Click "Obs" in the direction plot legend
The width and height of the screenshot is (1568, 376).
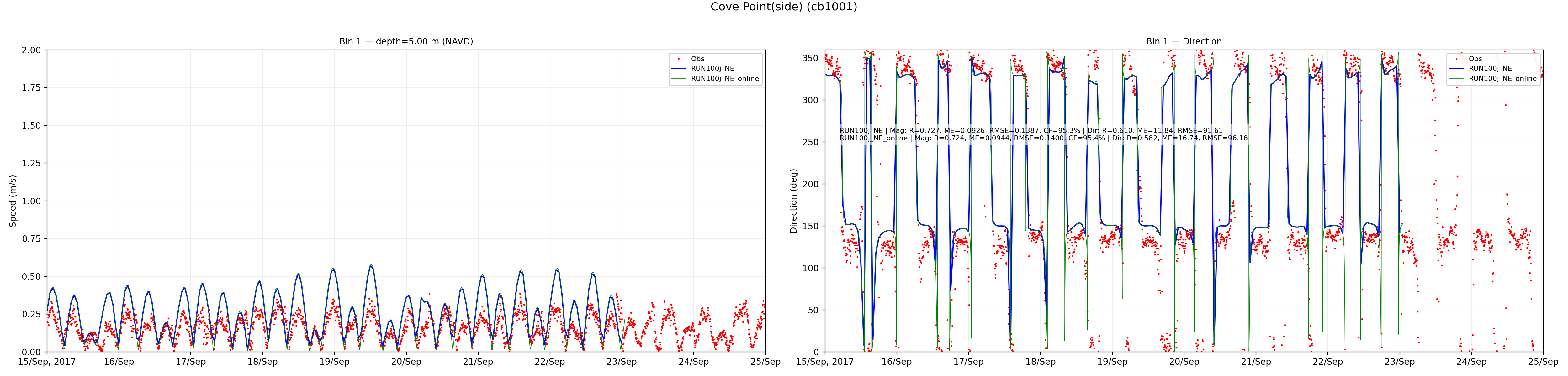[1475, 59]
